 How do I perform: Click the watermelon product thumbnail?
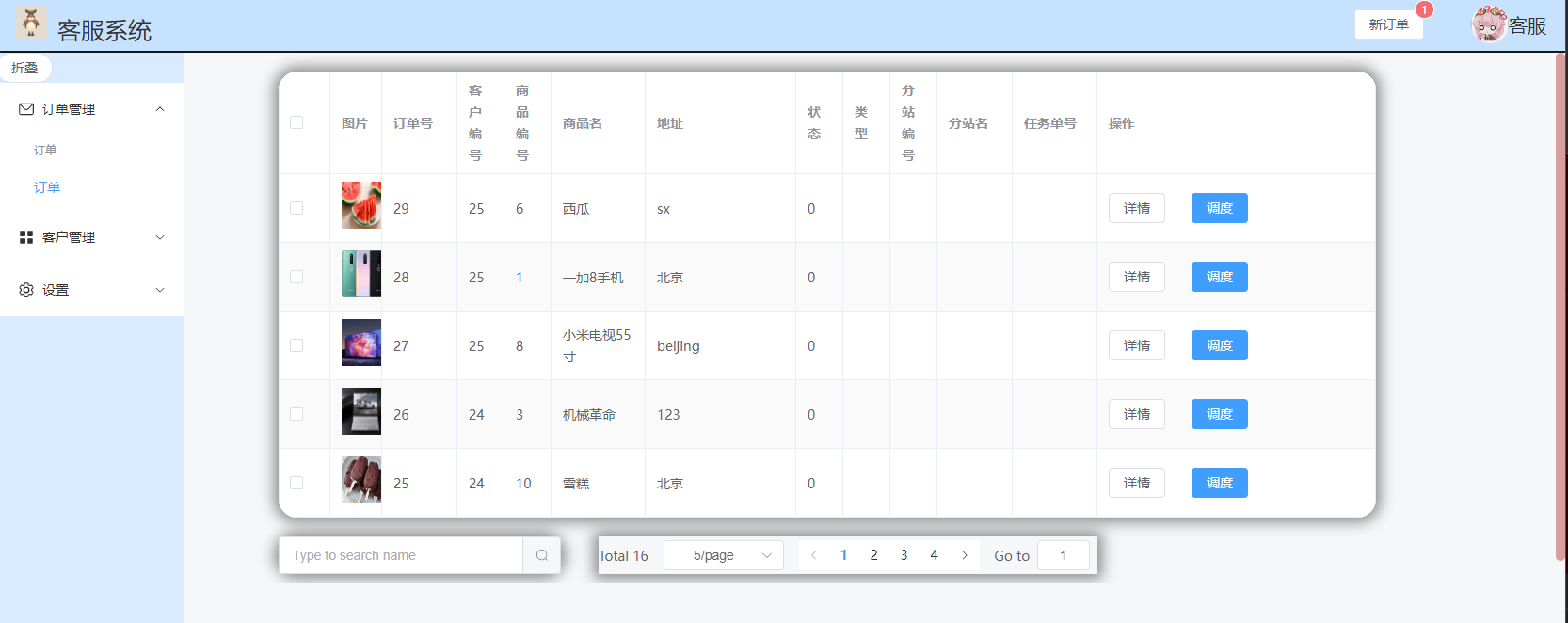tap(361, 205)
